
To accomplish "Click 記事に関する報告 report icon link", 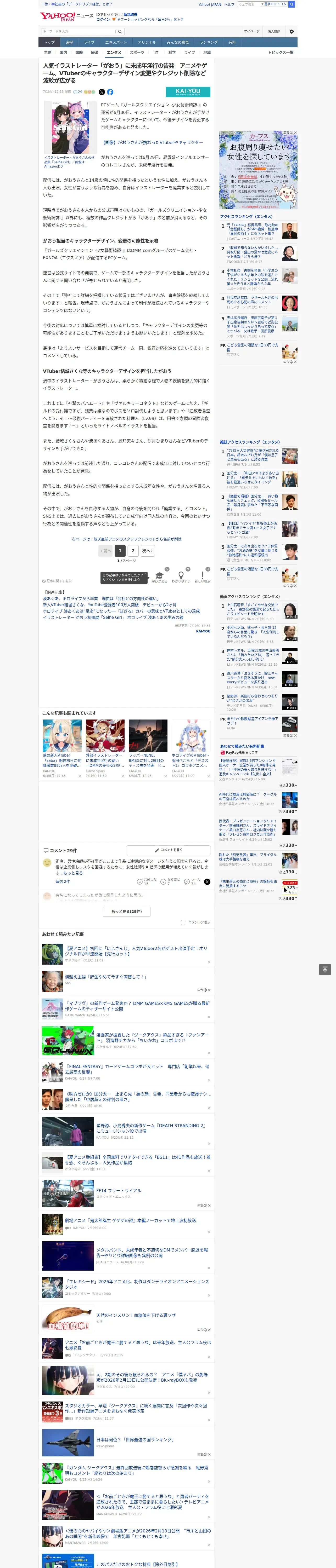I will click(x=57, y=581).
